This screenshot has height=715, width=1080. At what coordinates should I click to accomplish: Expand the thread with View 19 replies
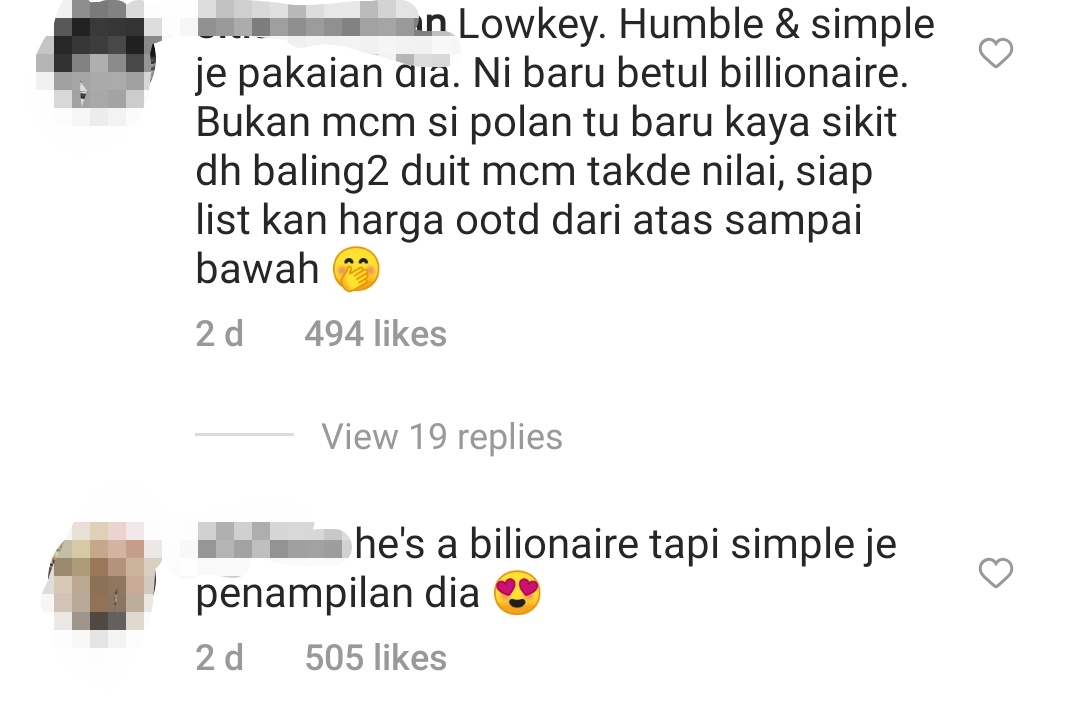coord(442,437)
